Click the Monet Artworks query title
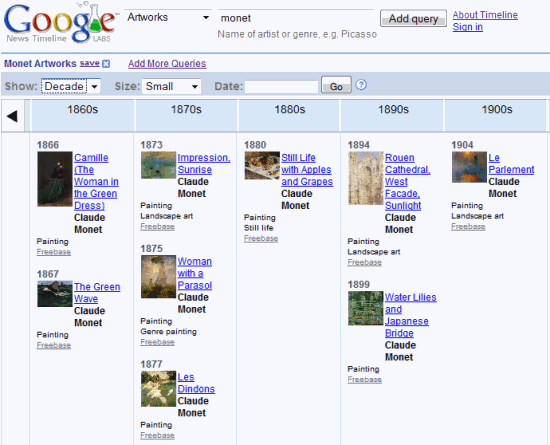Screen dimensions: 550x445 pos(40,63)
